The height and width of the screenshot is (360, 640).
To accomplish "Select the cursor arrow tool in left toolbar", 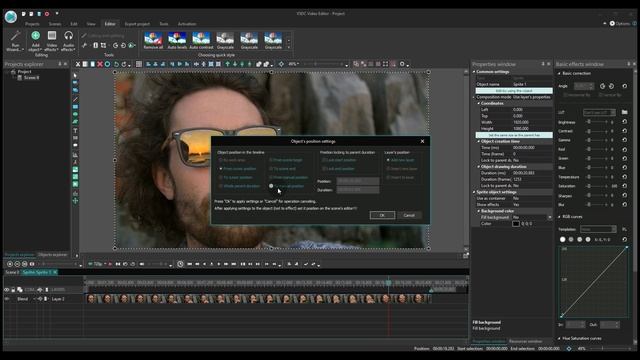I will (75, 76).
